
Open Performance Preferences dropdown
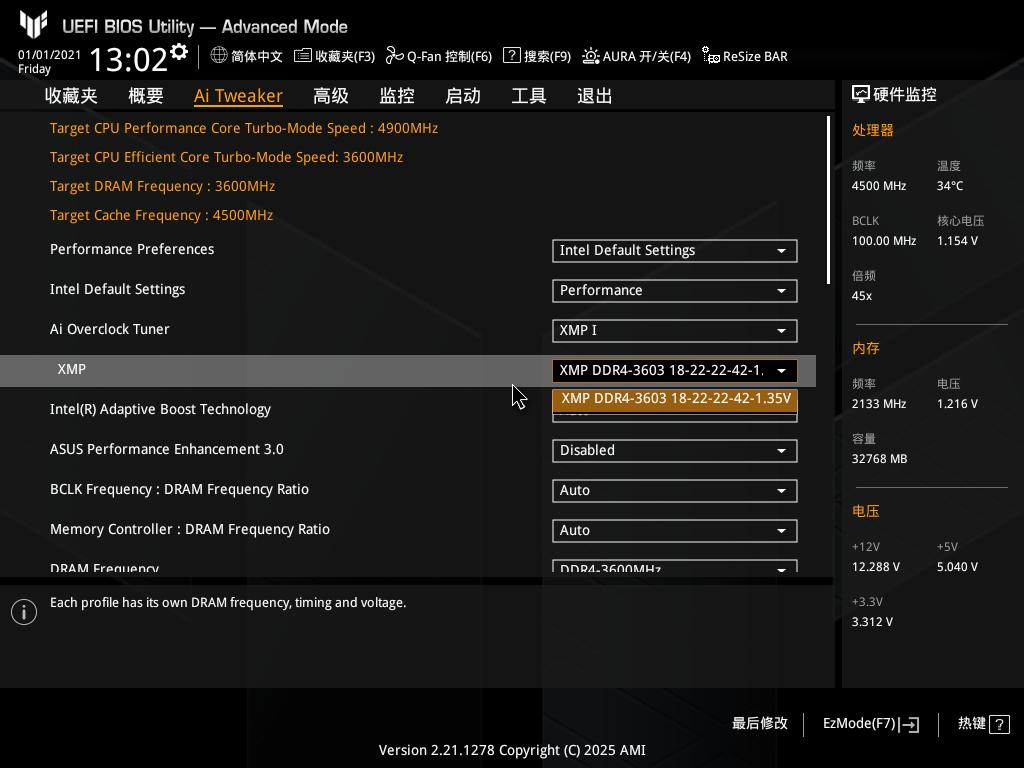675,251
